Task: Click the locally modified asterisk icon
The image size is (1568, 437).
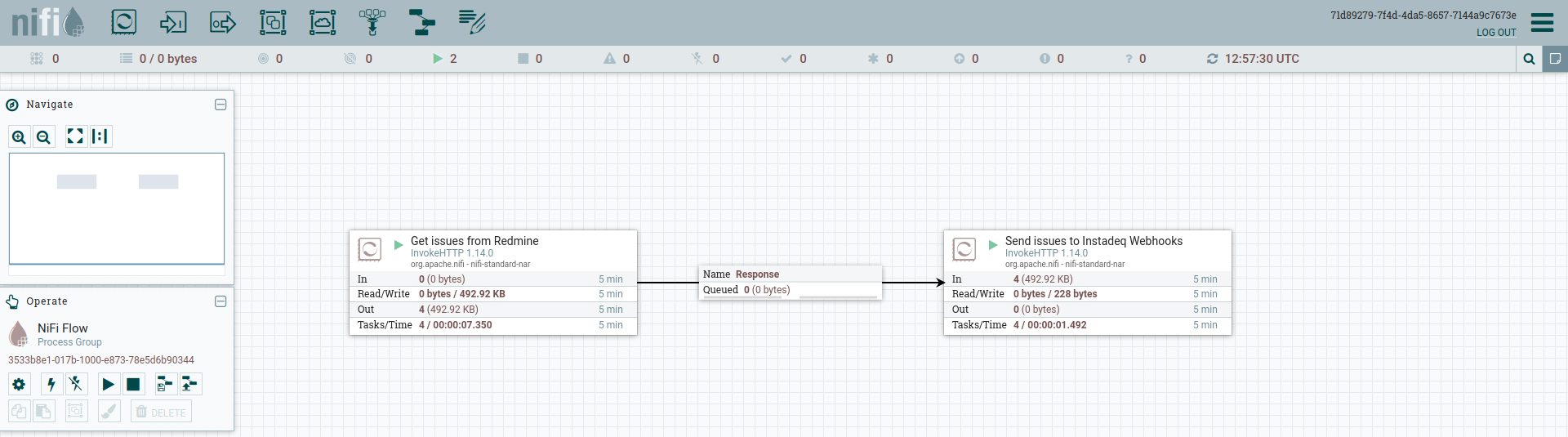Action: tap(873, 59)
